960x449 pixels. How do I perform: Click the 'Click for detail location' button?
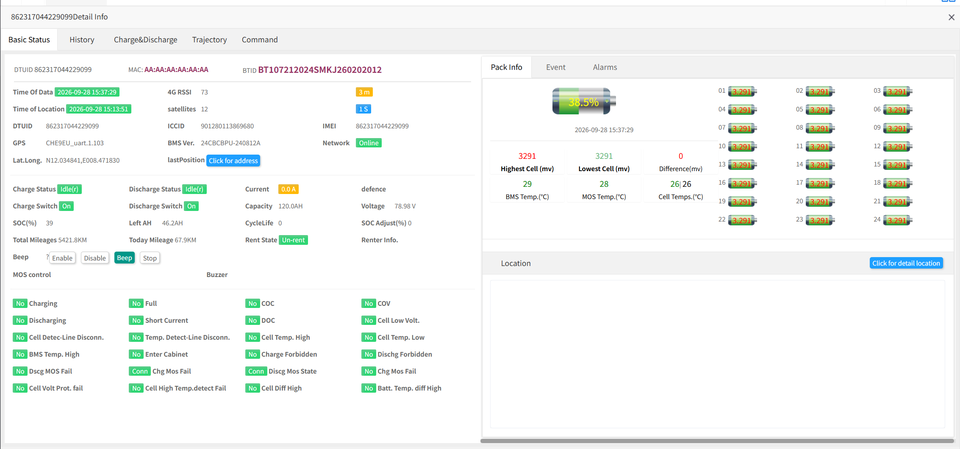point(906,263)
